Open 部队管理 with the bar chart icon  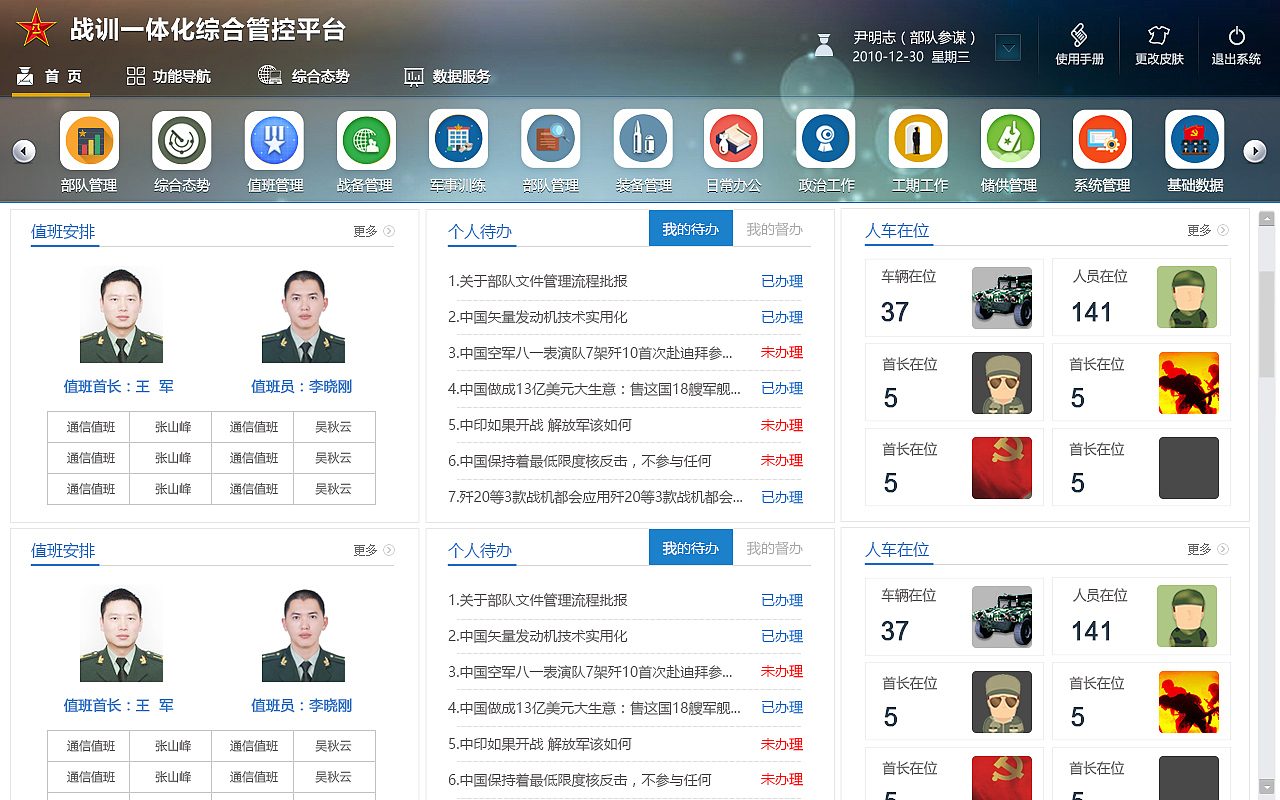(89, 140)
